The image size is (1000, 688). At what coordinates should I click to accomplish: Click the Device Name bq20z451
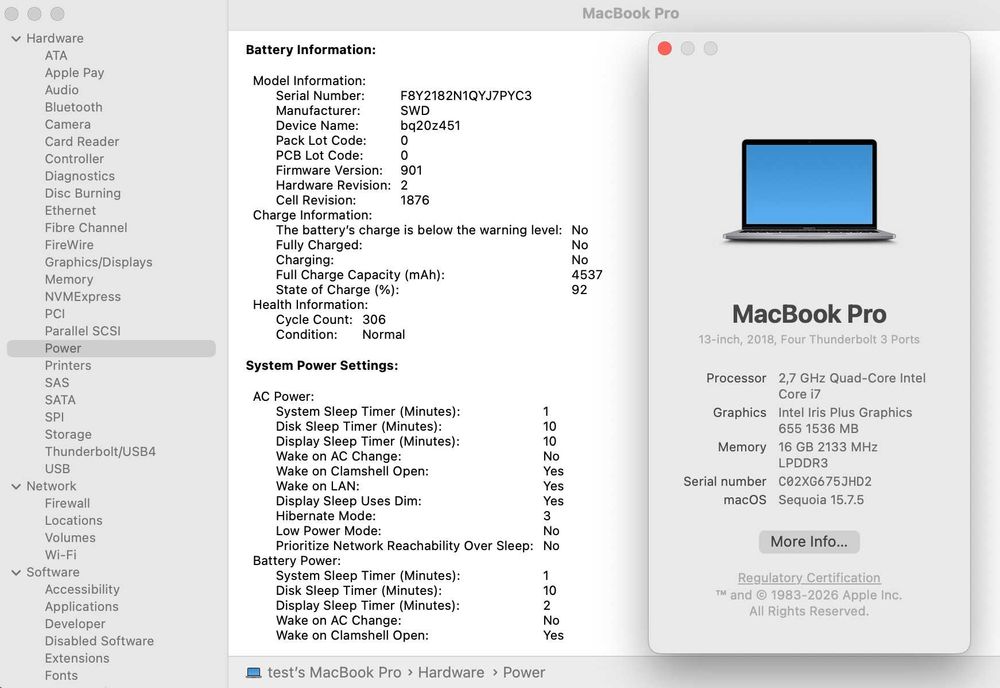coord(430,126)
